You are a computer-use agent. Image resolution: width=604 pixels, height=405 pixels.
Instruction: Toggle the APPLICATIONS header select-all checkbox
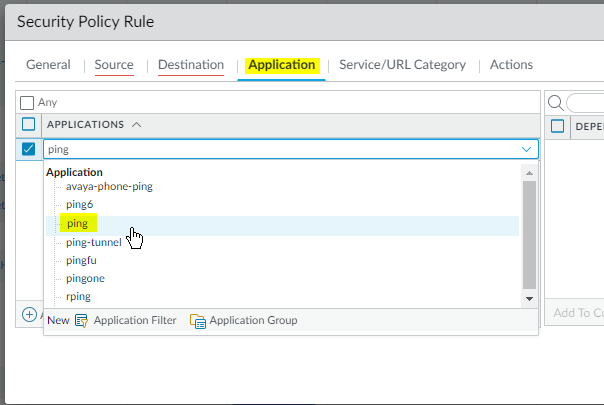(x=29, y=125)
